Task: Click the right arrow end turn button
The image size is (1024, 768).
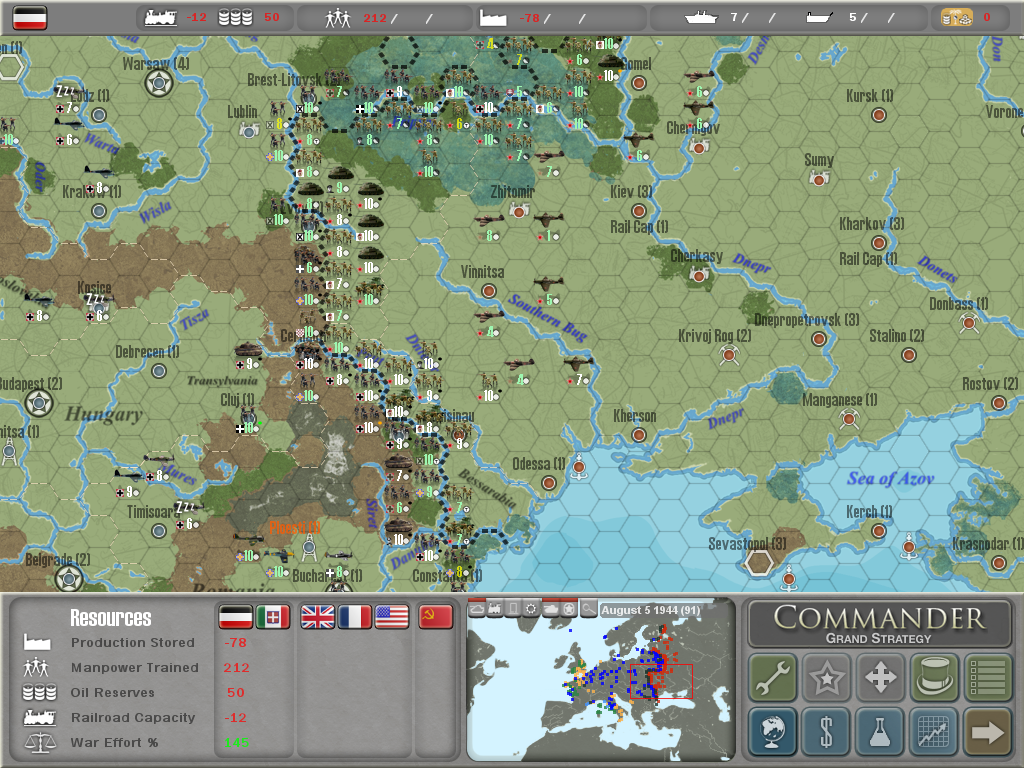Action: [987, 731]
